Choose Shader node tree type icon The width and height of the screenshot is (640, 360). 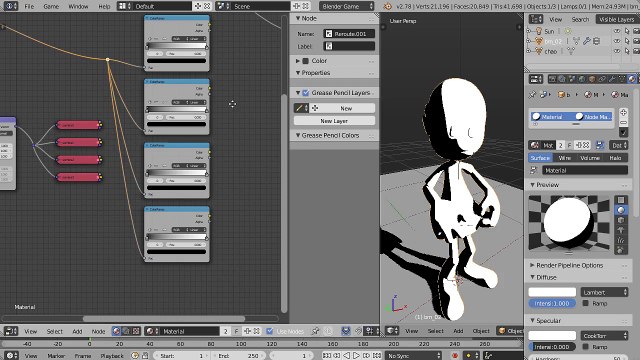(117, 331)
